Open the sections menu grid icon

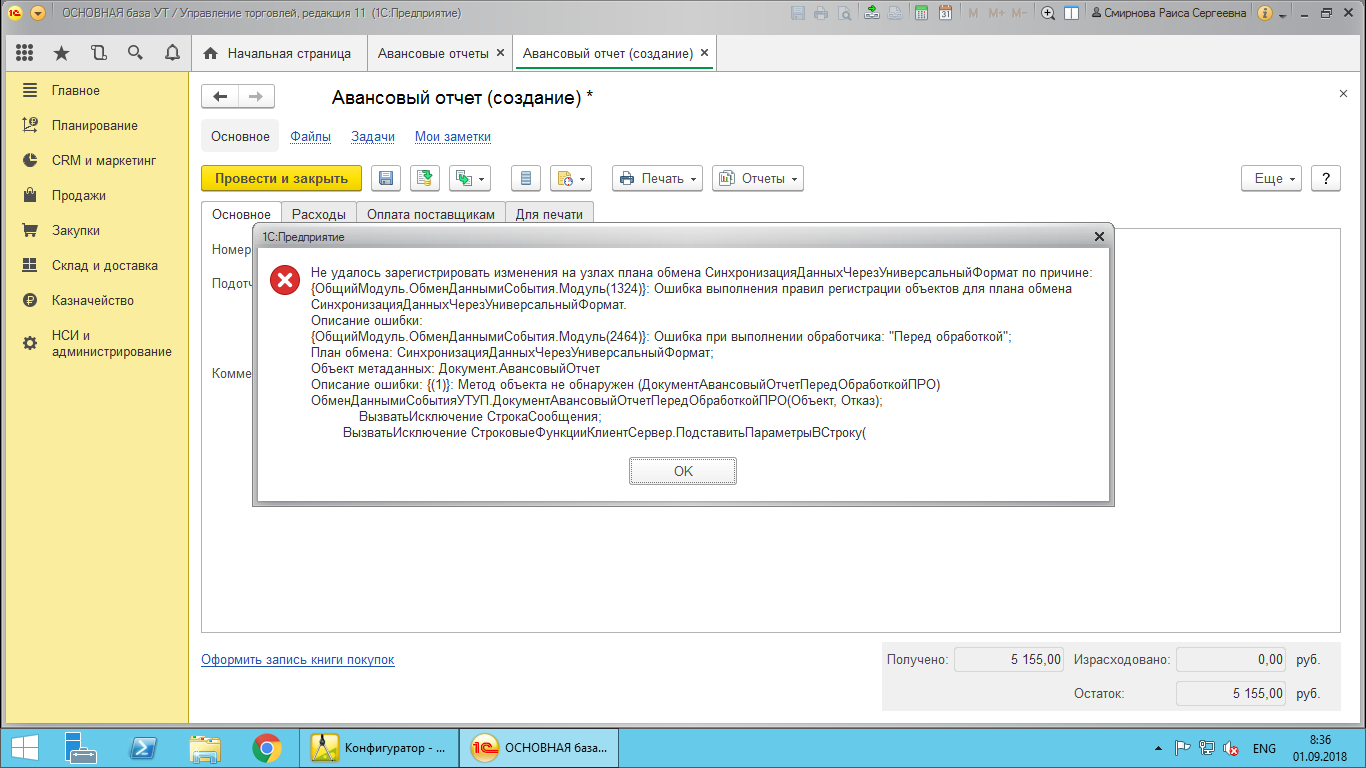[x=25, y=53]
